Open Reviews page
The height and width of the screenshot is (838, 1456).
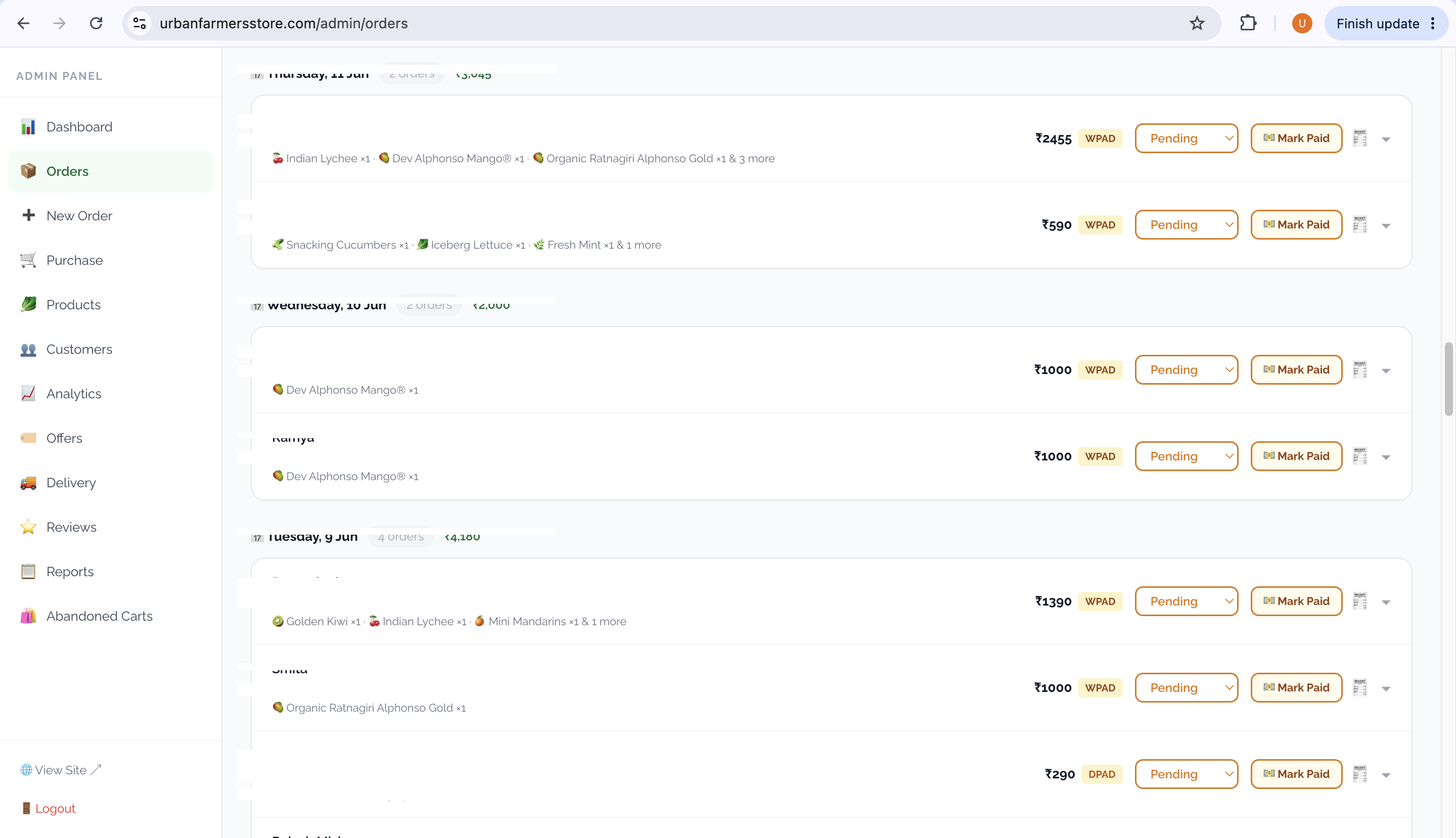(111, 527)
